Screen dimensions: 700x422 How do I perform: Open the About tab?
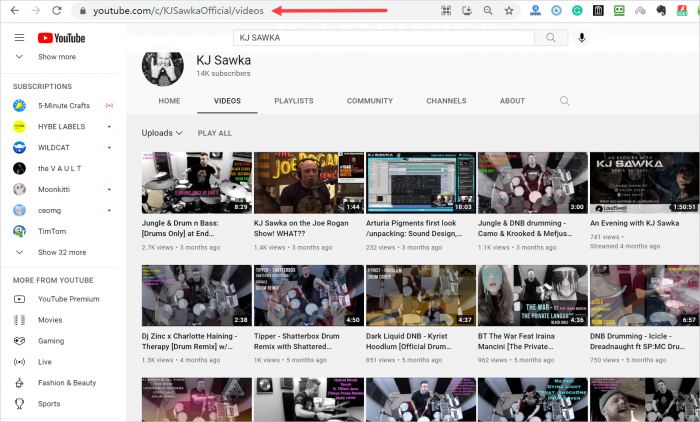coord(512,101)
